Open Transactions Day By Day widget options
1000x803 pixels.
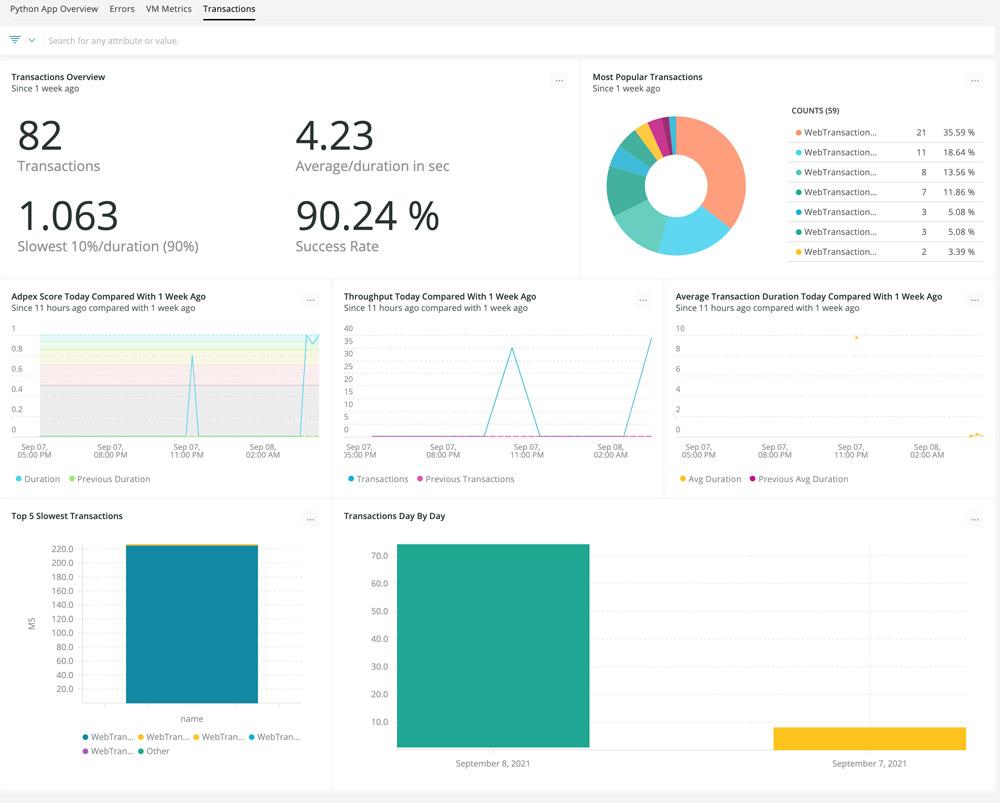(975, 519)
